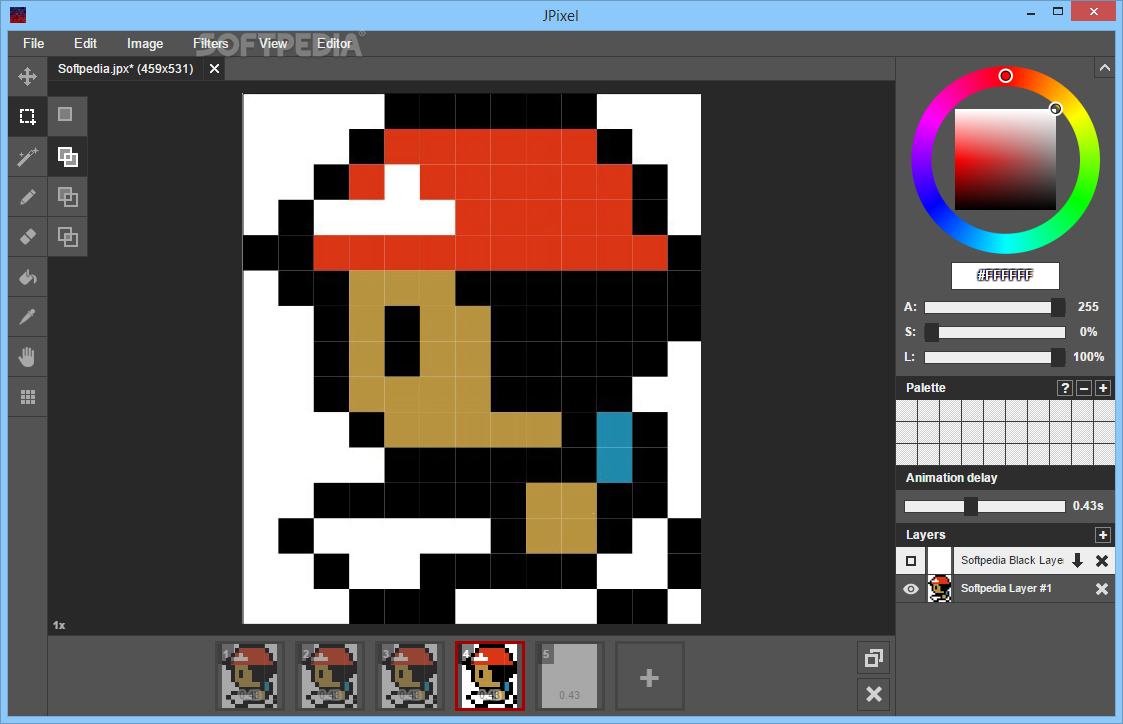Click the 1x zoom indicator
Screen dimensions: 1123x724
click(x=59, y=625)
